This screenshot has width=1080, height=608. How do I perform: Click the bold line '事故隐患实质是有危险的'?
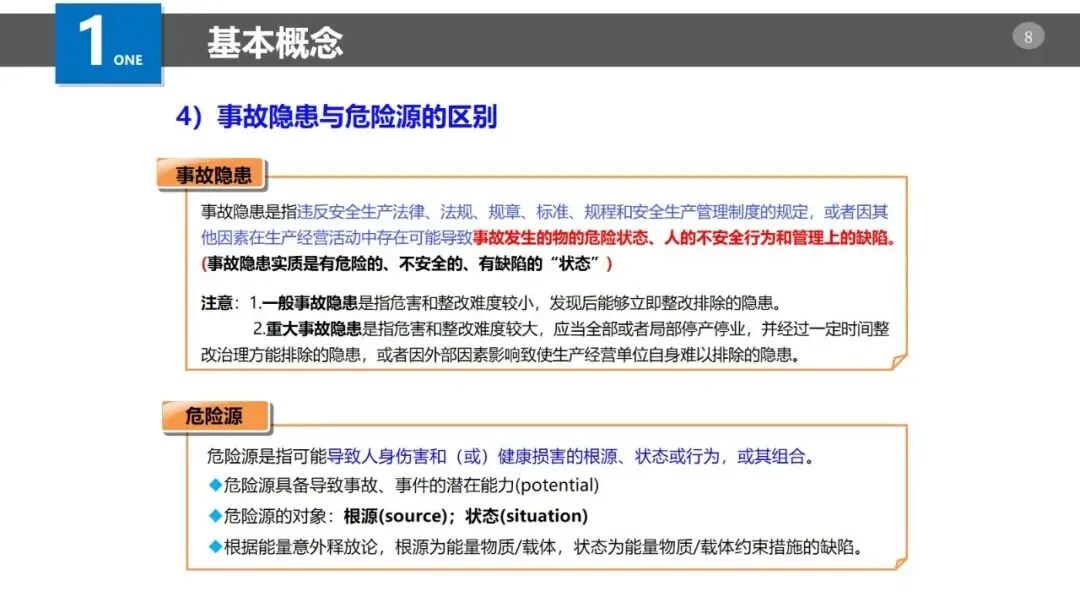click(x=406, y=264)
